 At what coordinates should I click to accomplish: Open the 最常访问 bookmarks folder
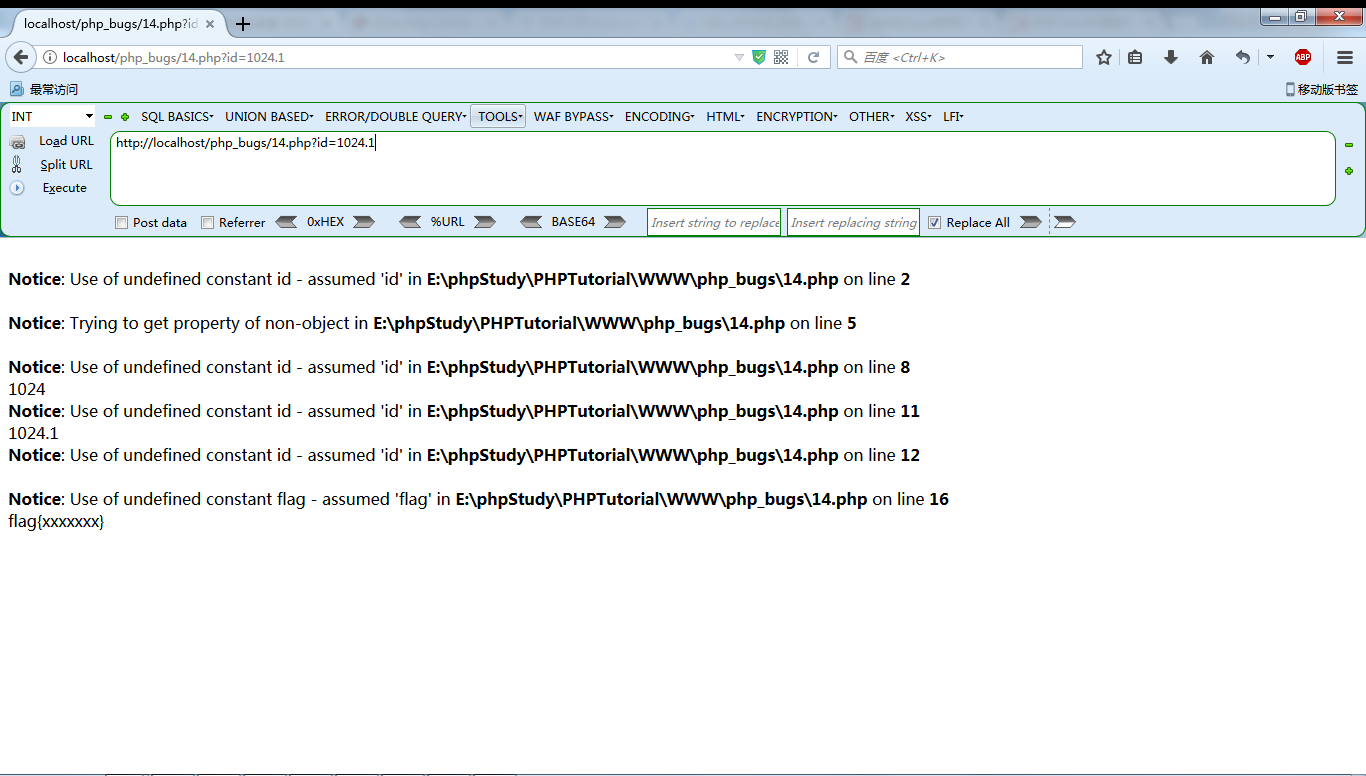click(x=45, y=89)
